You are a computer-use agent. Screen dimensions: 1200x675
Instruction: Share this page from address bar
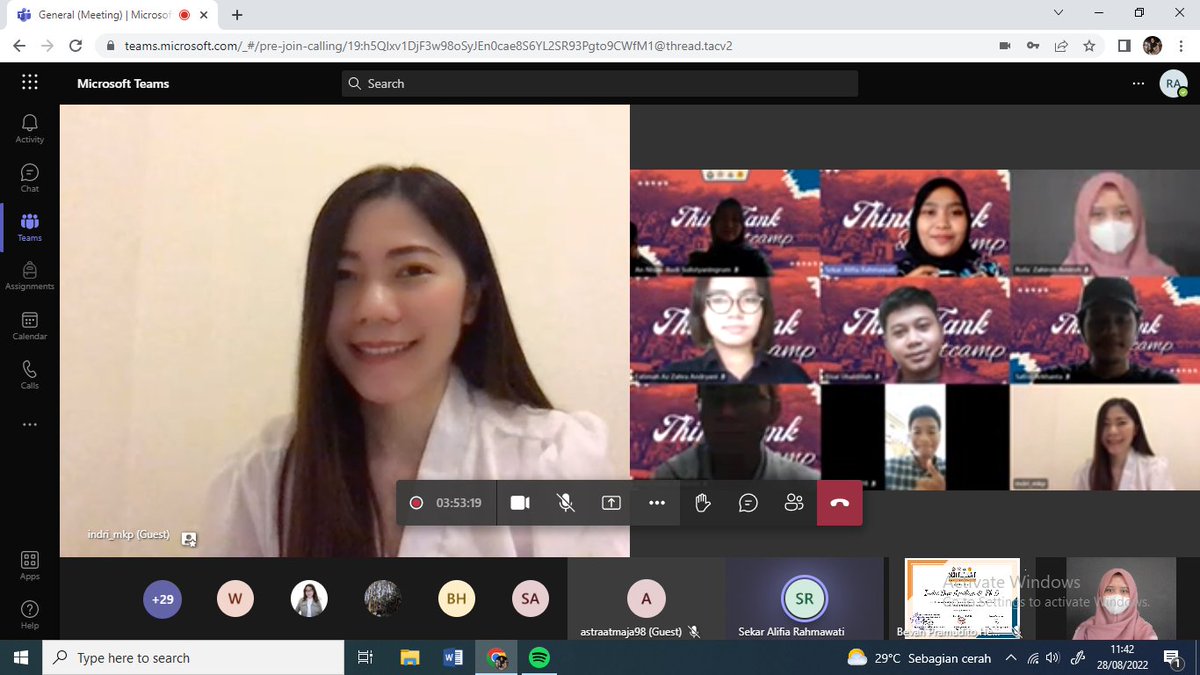point(1061,46)
